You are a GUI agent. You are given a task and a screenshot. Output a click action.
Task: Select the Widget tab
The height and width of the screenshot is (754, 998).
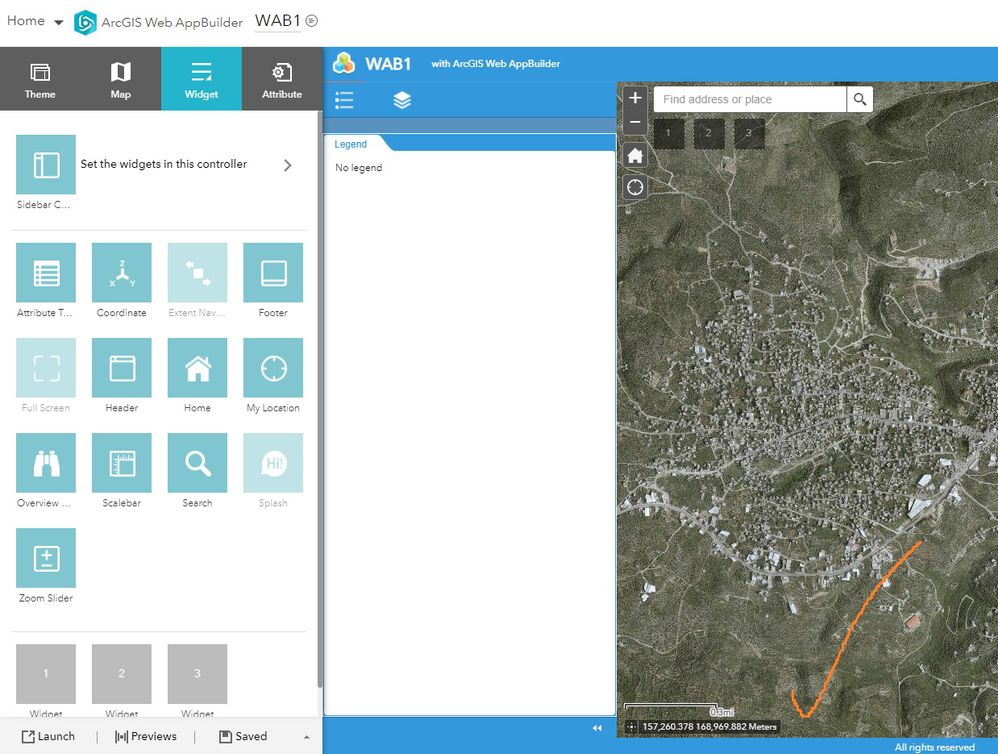point(201,79)
